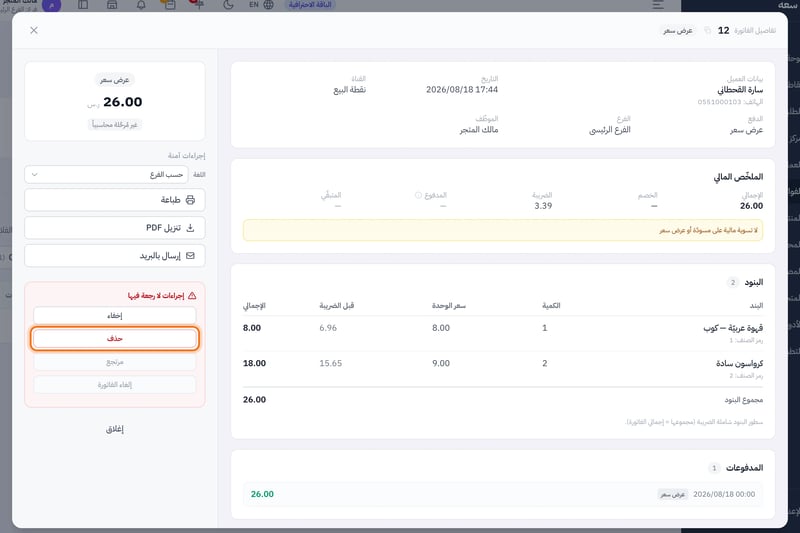Screen dimensions: 800x533
Task: Click the الفرع الرئيسي branch value
Action: [x=610, y=130]
